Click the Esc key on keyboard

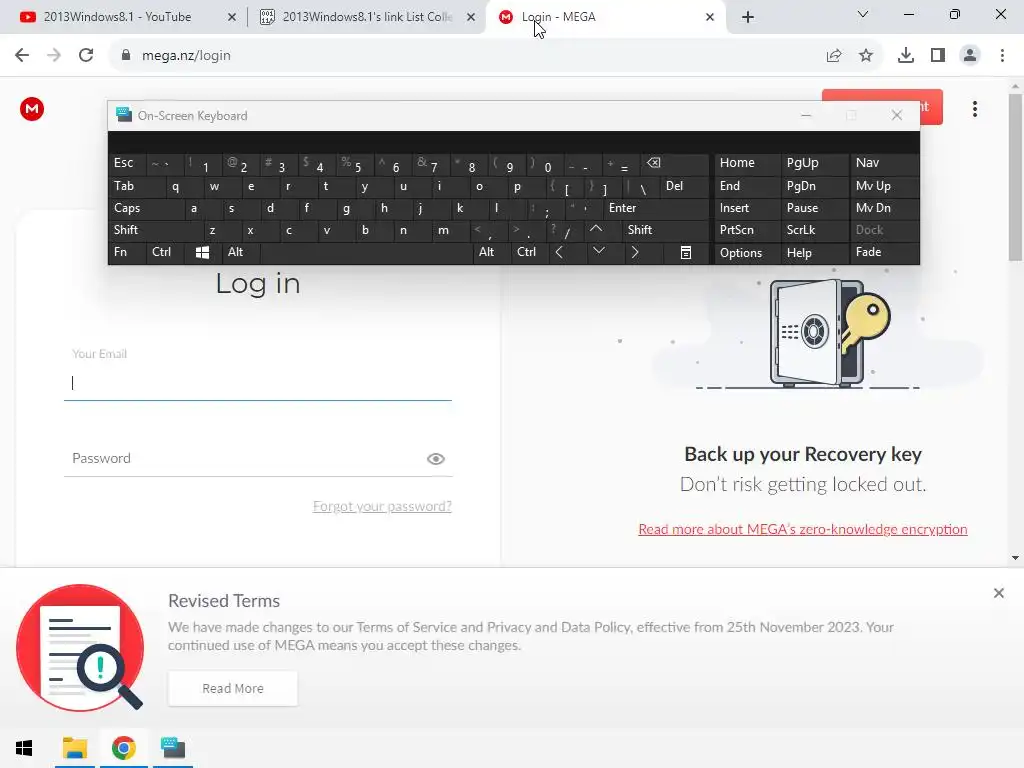[x=127, y=163]
